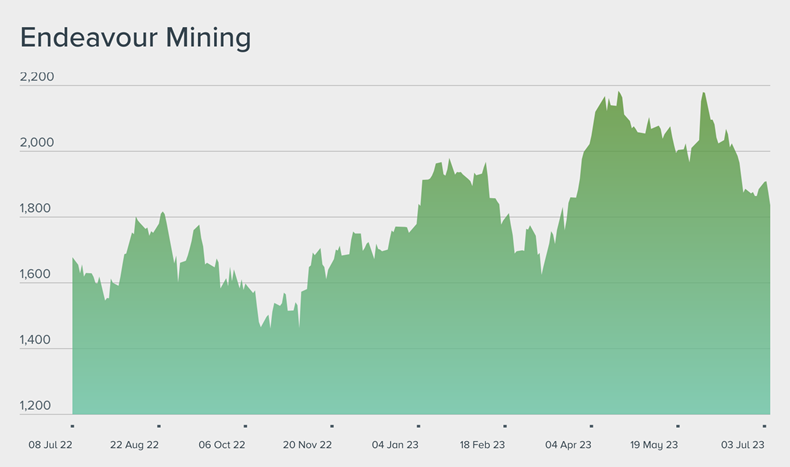
Task: Click the 04 Jan 23 date label
Action: point(395,445)
